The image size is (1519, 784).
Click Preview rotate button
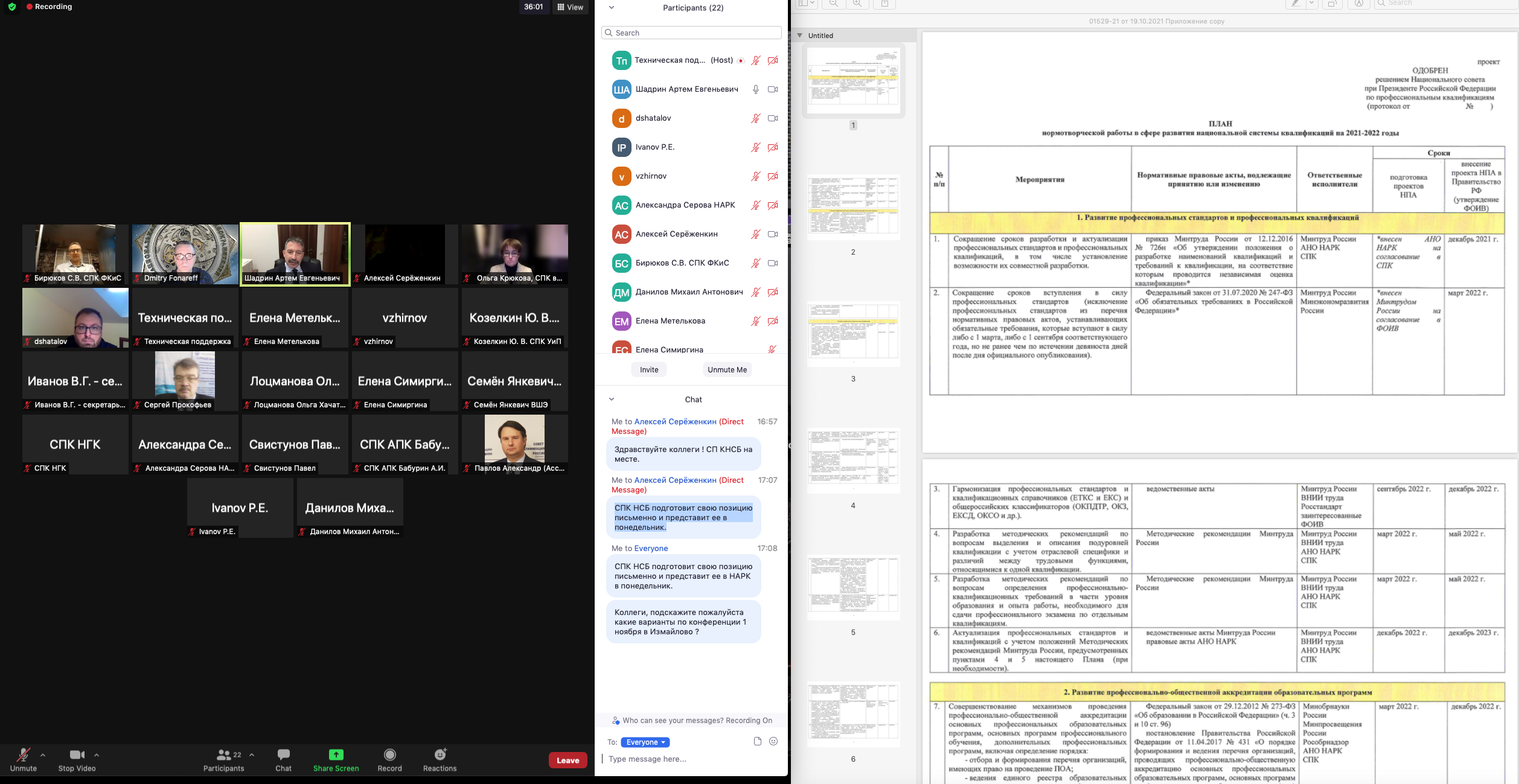click(1332, 4)
